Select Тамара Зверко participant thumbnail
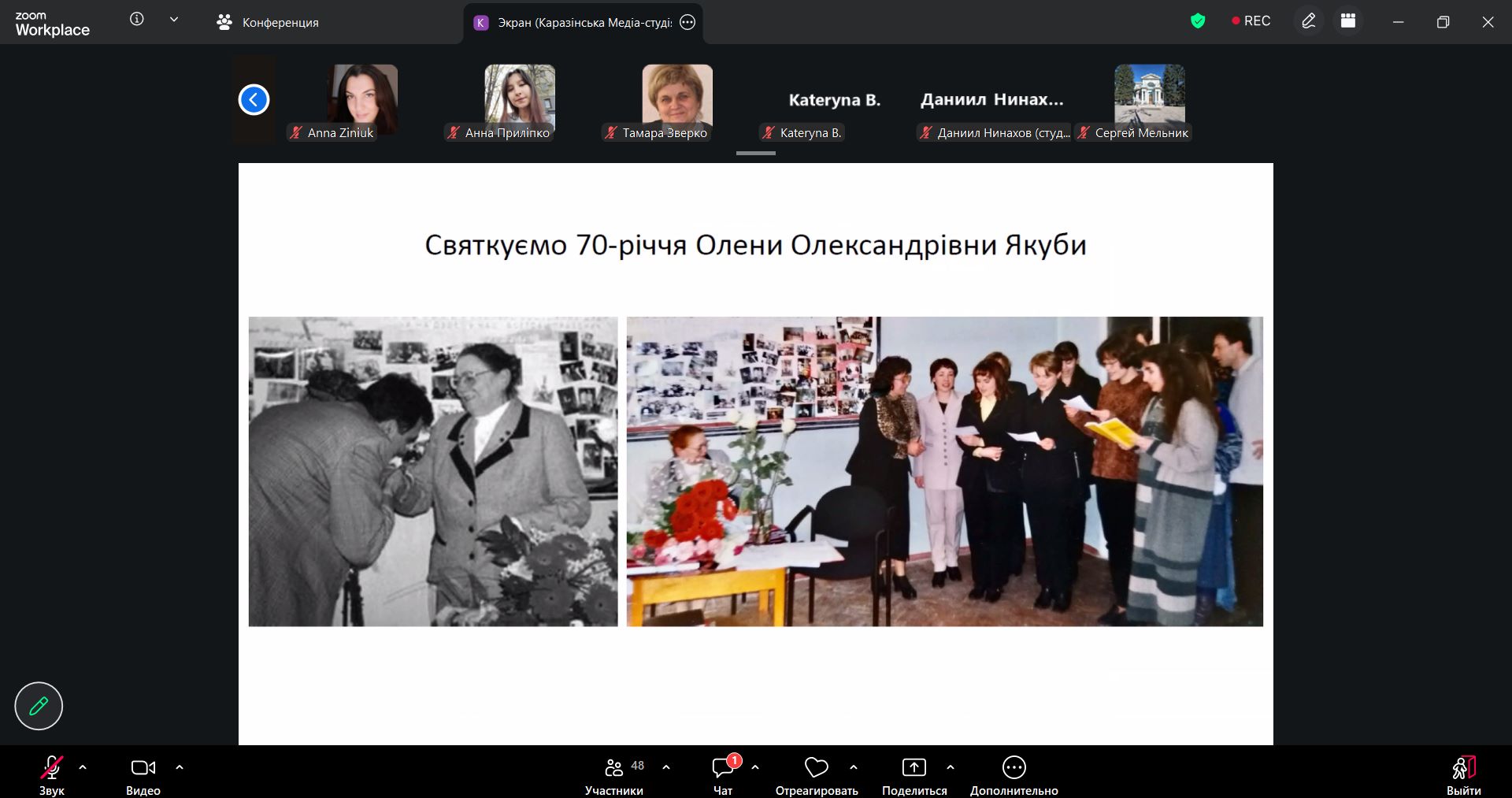This screenshot has height=798, width=1512. [676, 102]
